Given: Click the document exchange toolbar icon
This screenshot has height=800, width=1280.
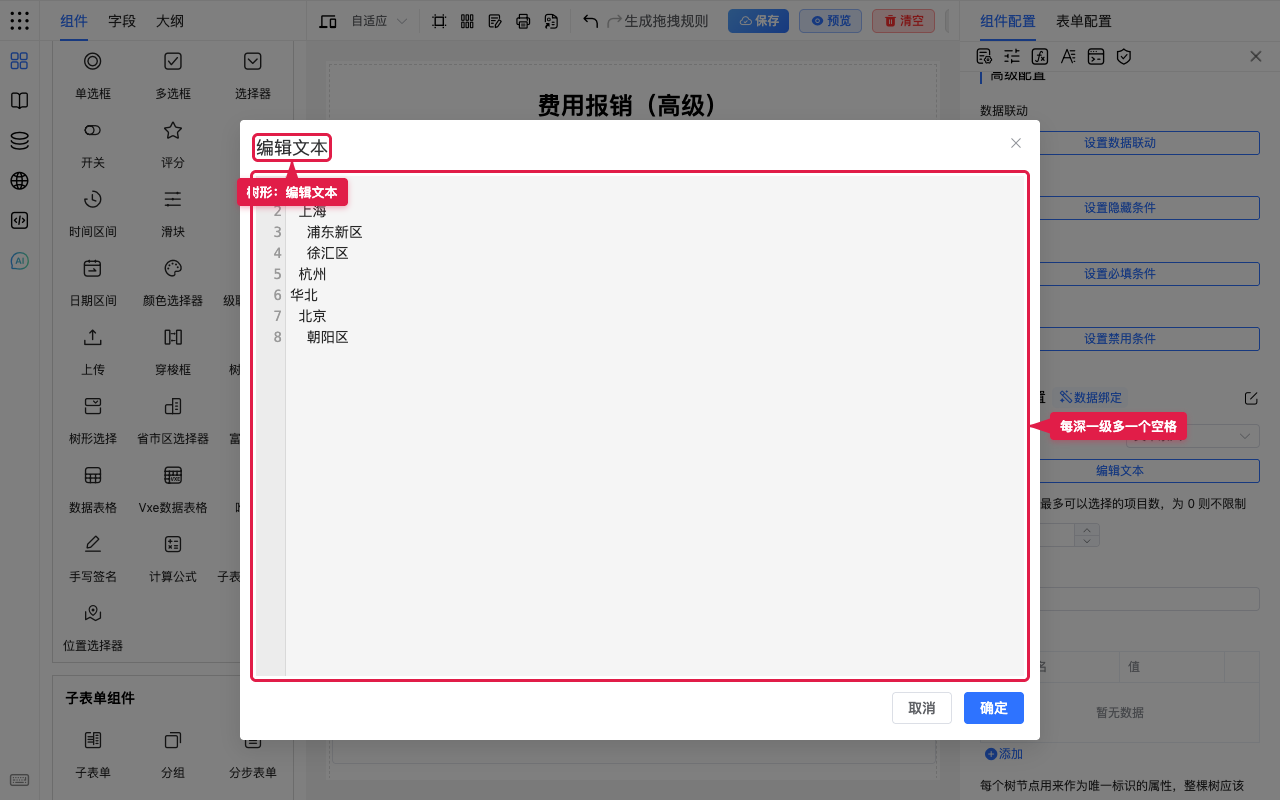Looking at the screenshot, I should click(551, 21).
